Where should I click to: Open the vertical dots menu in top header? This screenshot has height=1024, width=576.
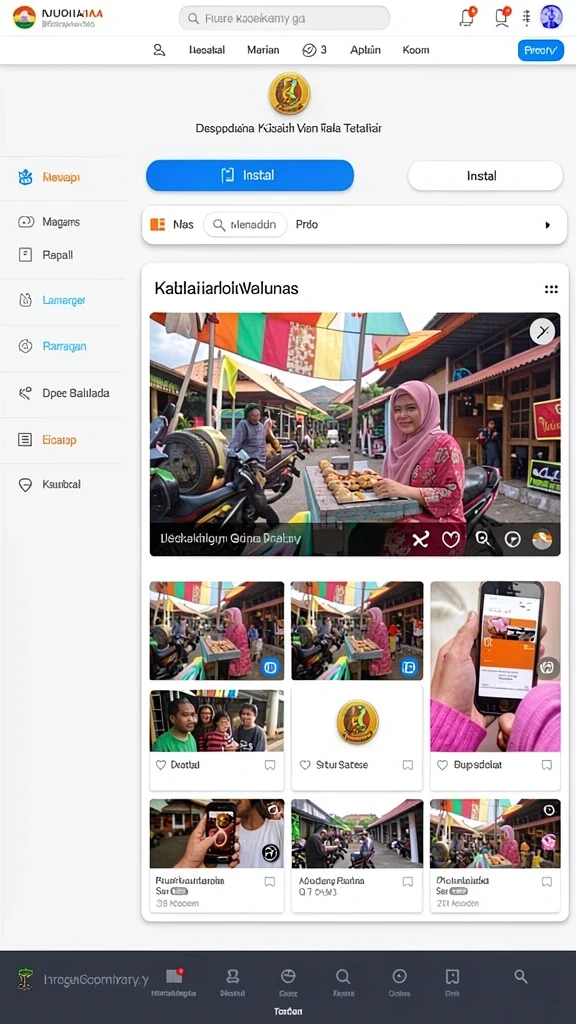click(x=526, y=18)
